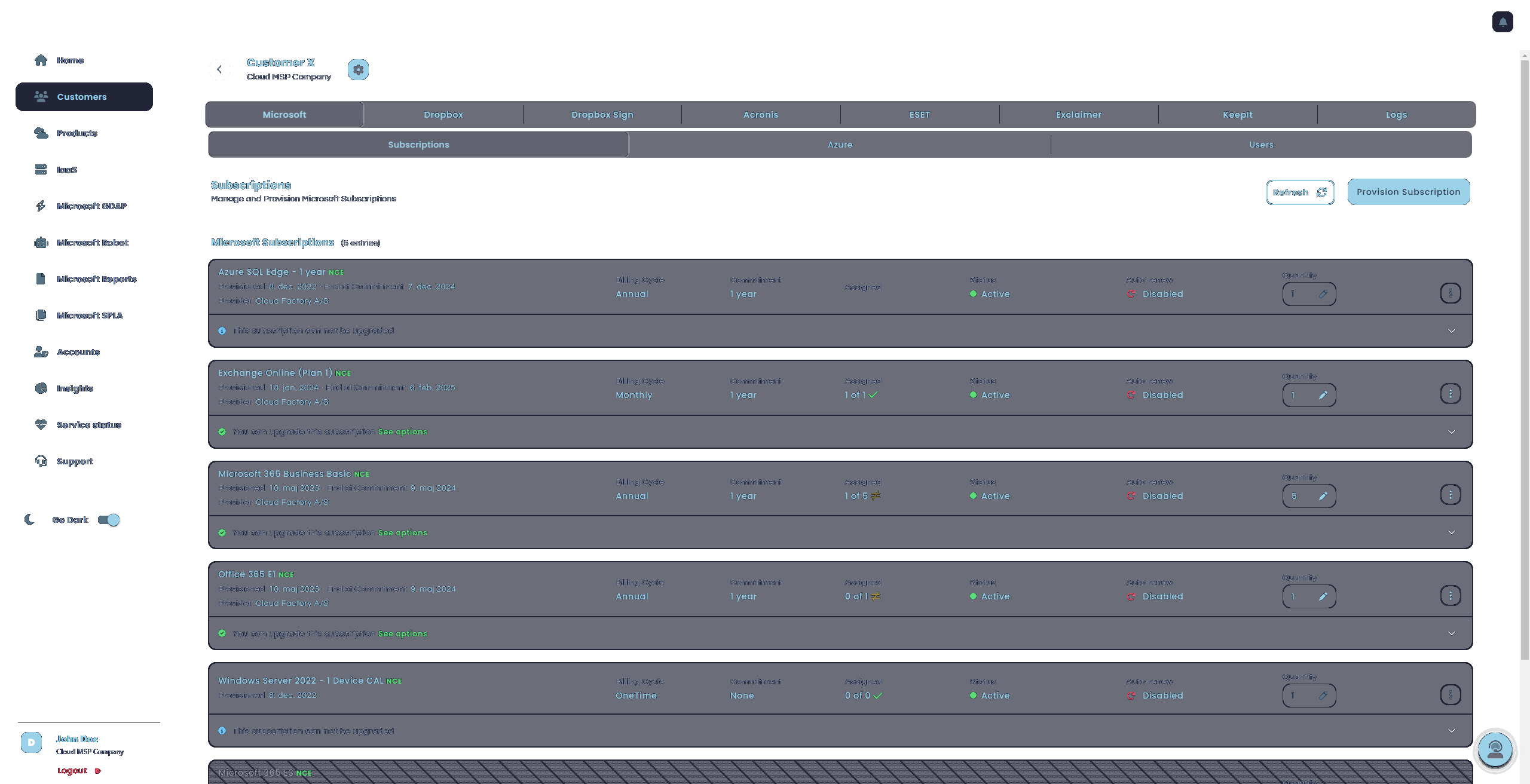The image size is (1530, 784).
Task: Select the Microsoft vendor tab
Action: coord(284,115)
